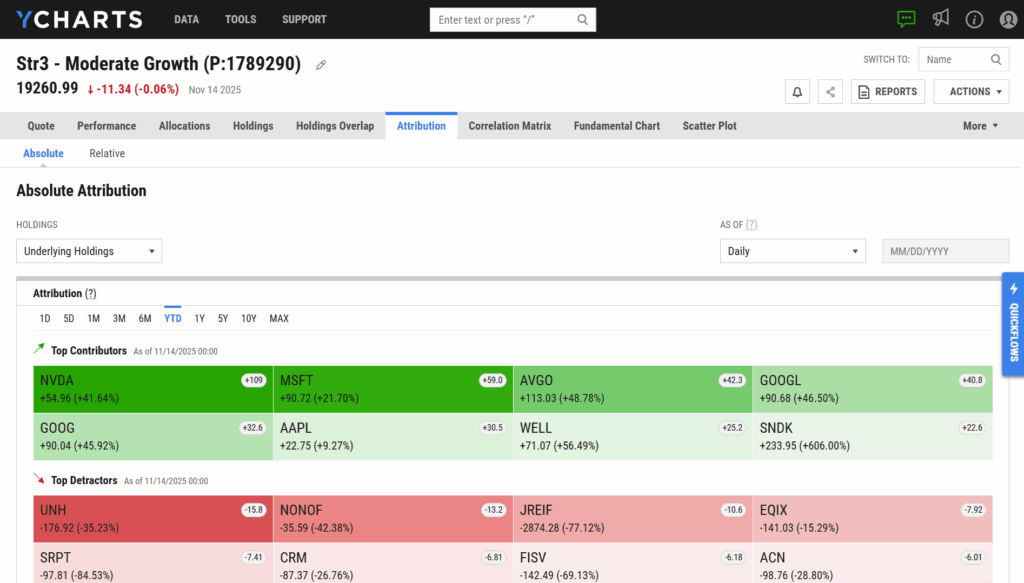
Task: Click the Reports button
Action: point(888,92)
